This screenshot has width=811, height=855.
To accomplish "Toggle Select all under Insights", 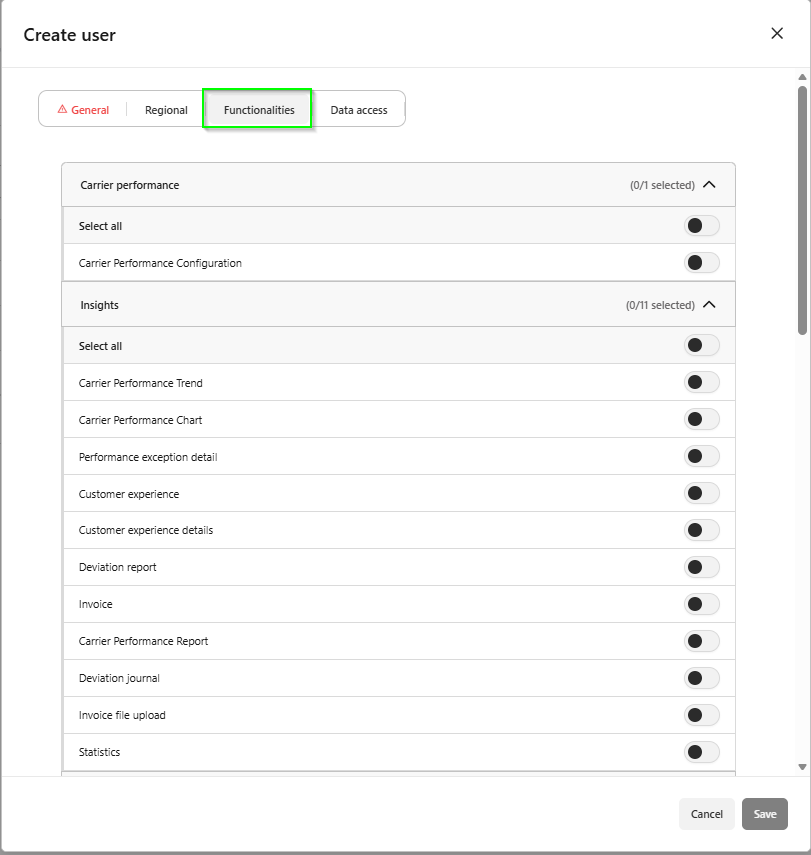I will [701, 345].
